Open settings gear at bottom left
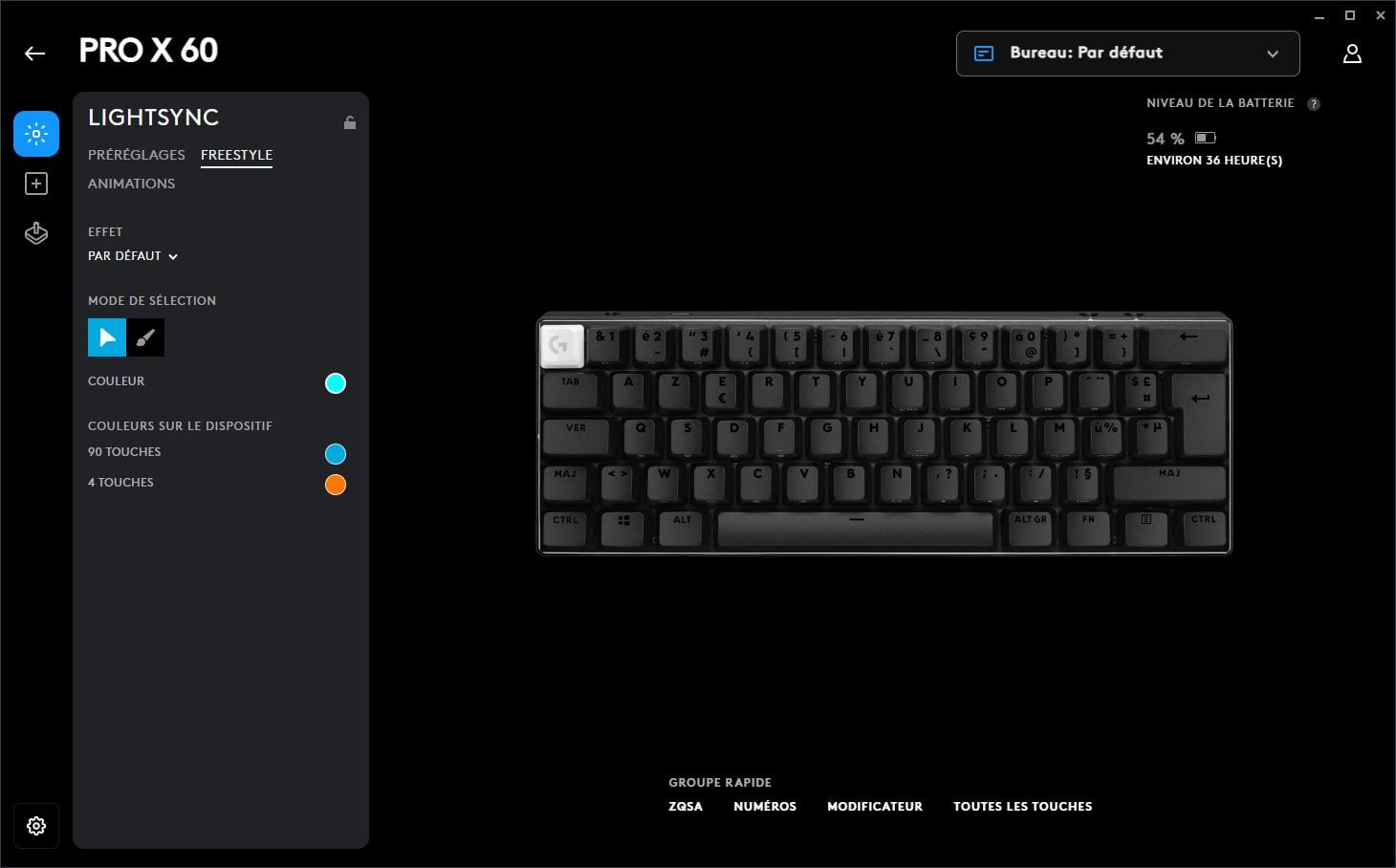The width and height of the screenshot is (1396, 868). coord(36,826)
